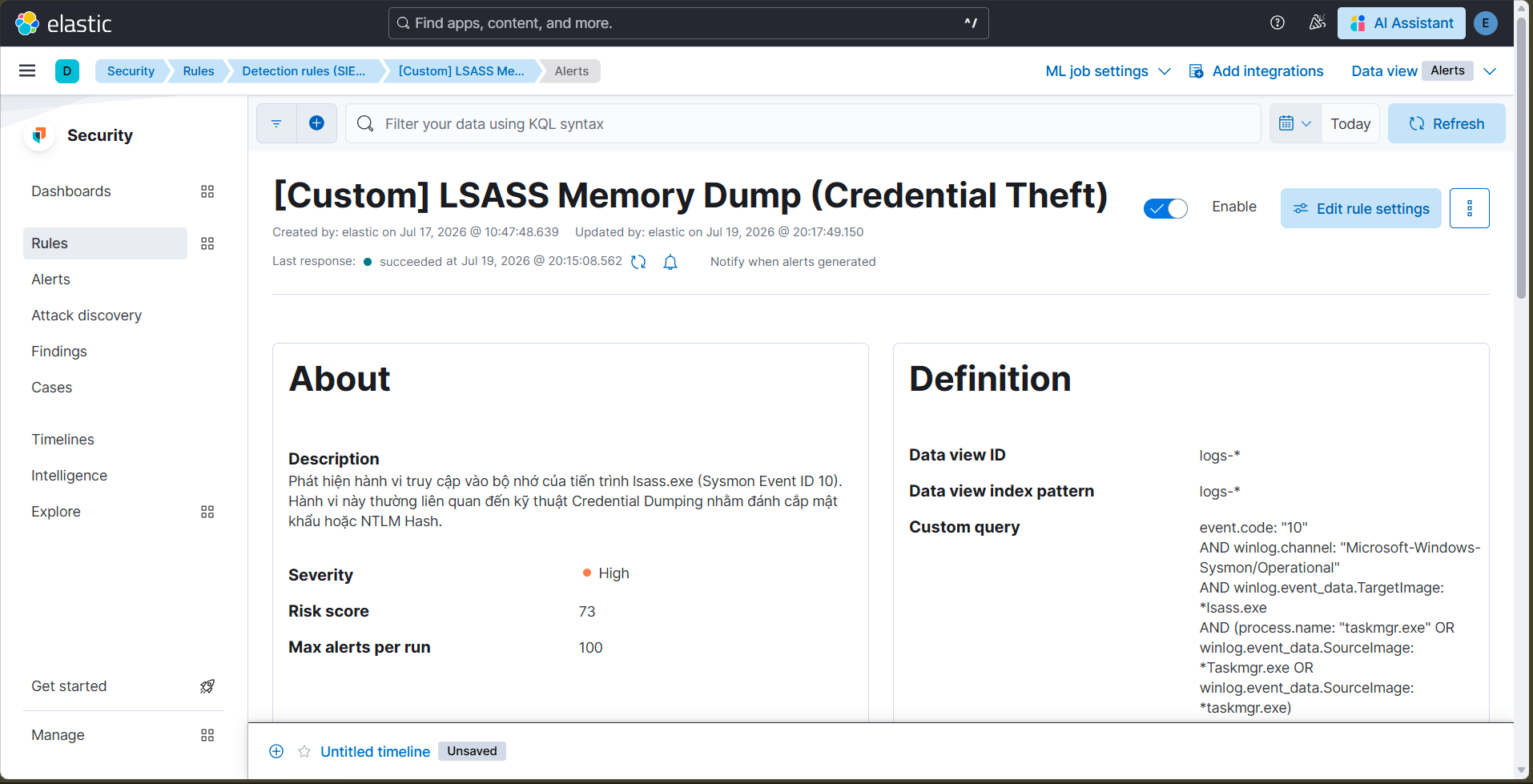The width and height of the screenshot is (1533, 784).
Task: Open Get started link
Action: click(69, 686)
